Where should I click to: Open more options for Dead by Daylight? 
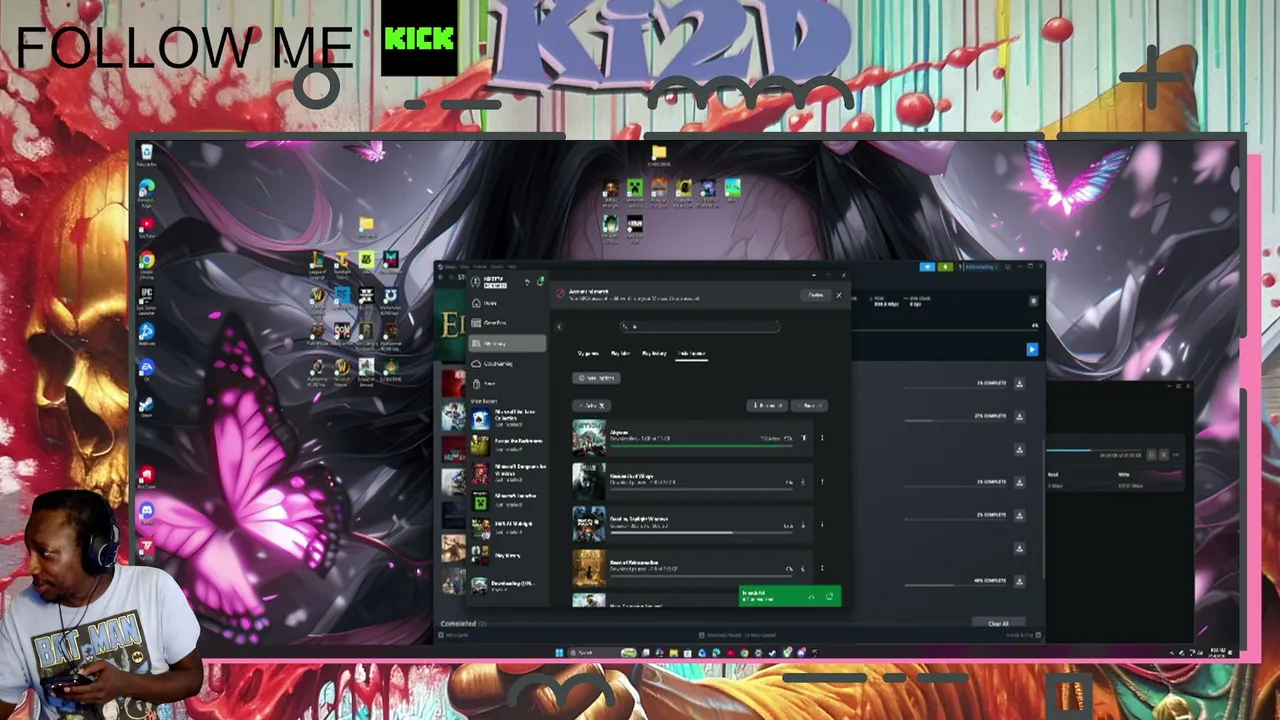point(822,525)
